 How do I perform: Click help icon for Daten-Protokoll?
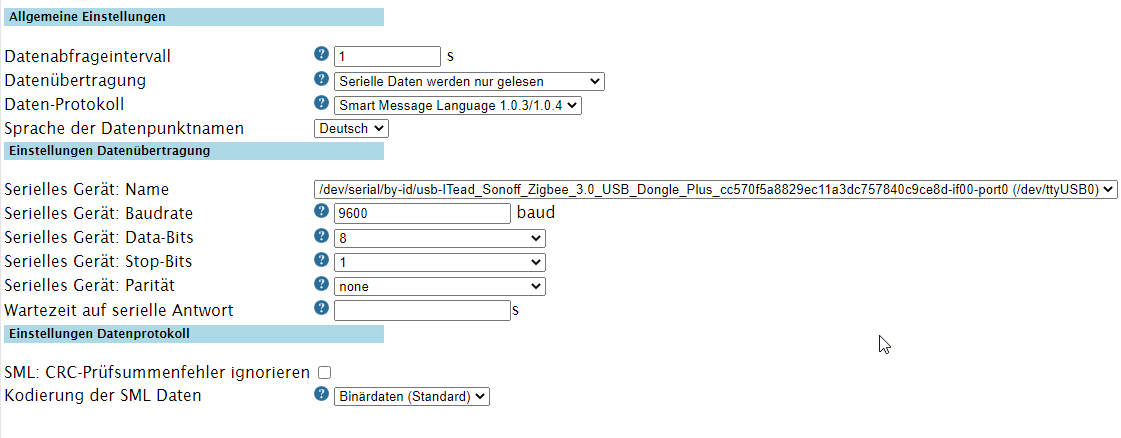coord(321,103)
